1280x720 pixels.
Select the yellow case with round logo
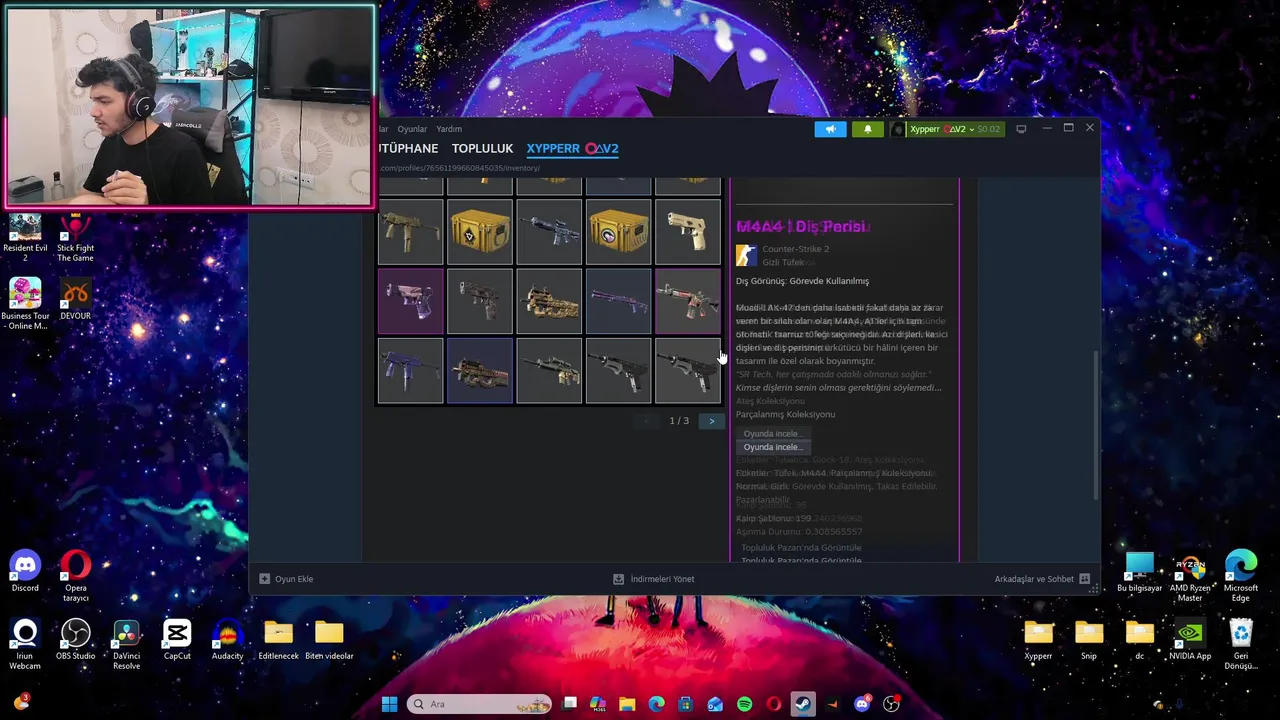(x=618, y=231)
